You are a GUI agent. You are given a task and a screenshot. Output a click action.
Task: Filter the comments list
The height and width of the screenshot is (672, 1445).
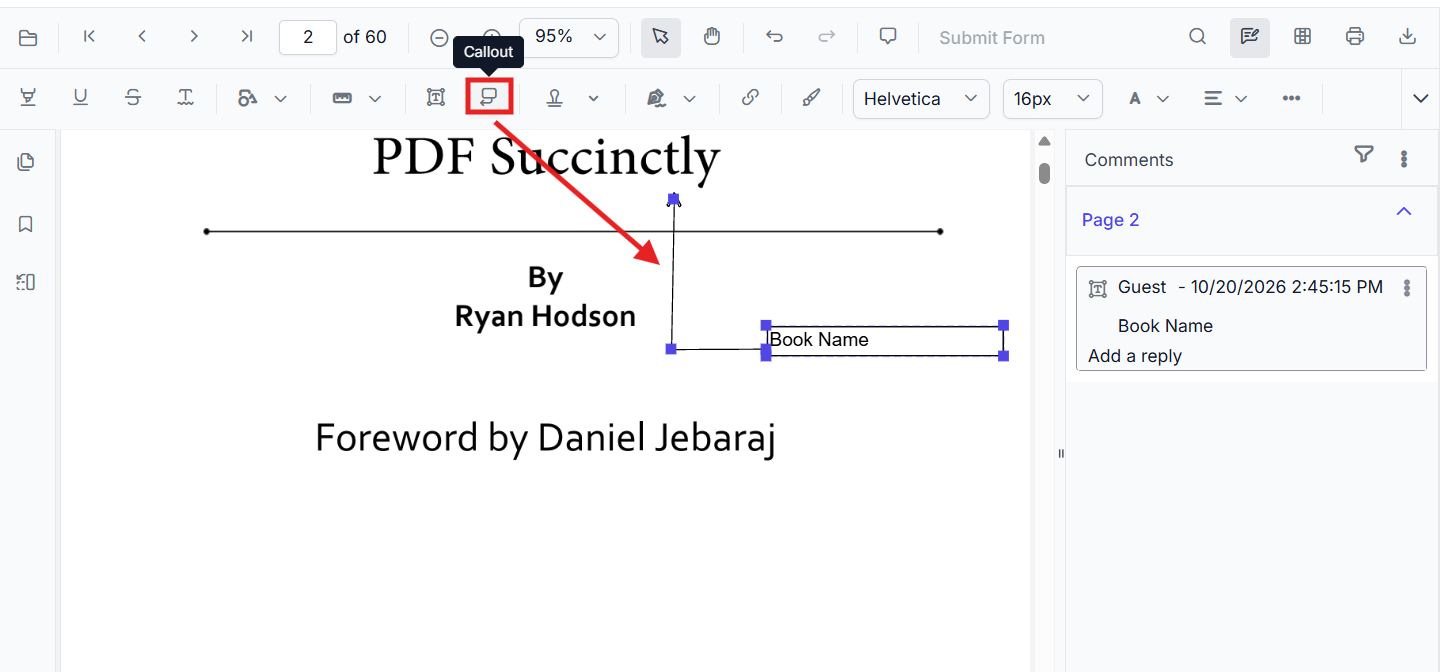(1364, 154)
